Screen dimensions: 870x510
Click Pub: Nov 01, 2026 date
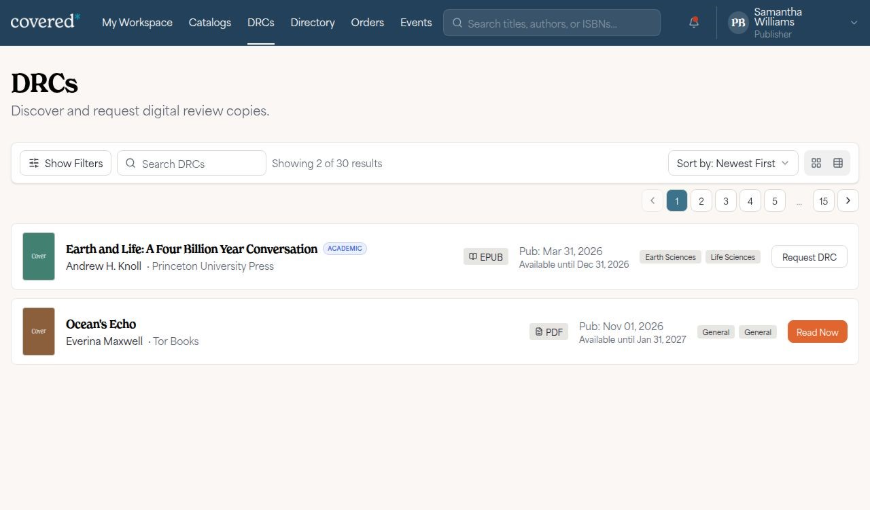[x=621, y=326]
